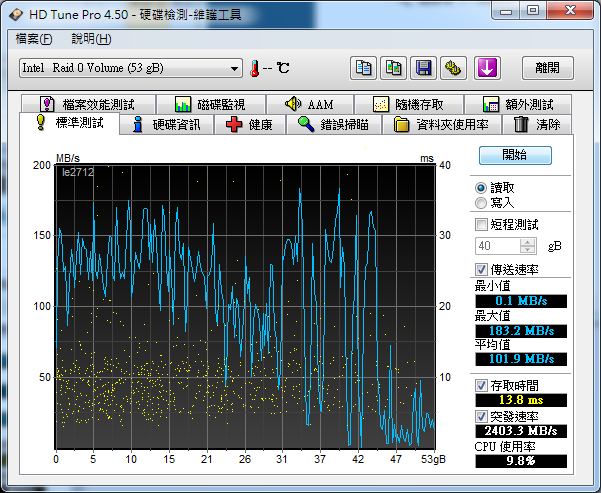Toggle the 傳送速率 checkbox
Image resolution: width=601 pixels, height=493 pixels.
tap(482, 270)
